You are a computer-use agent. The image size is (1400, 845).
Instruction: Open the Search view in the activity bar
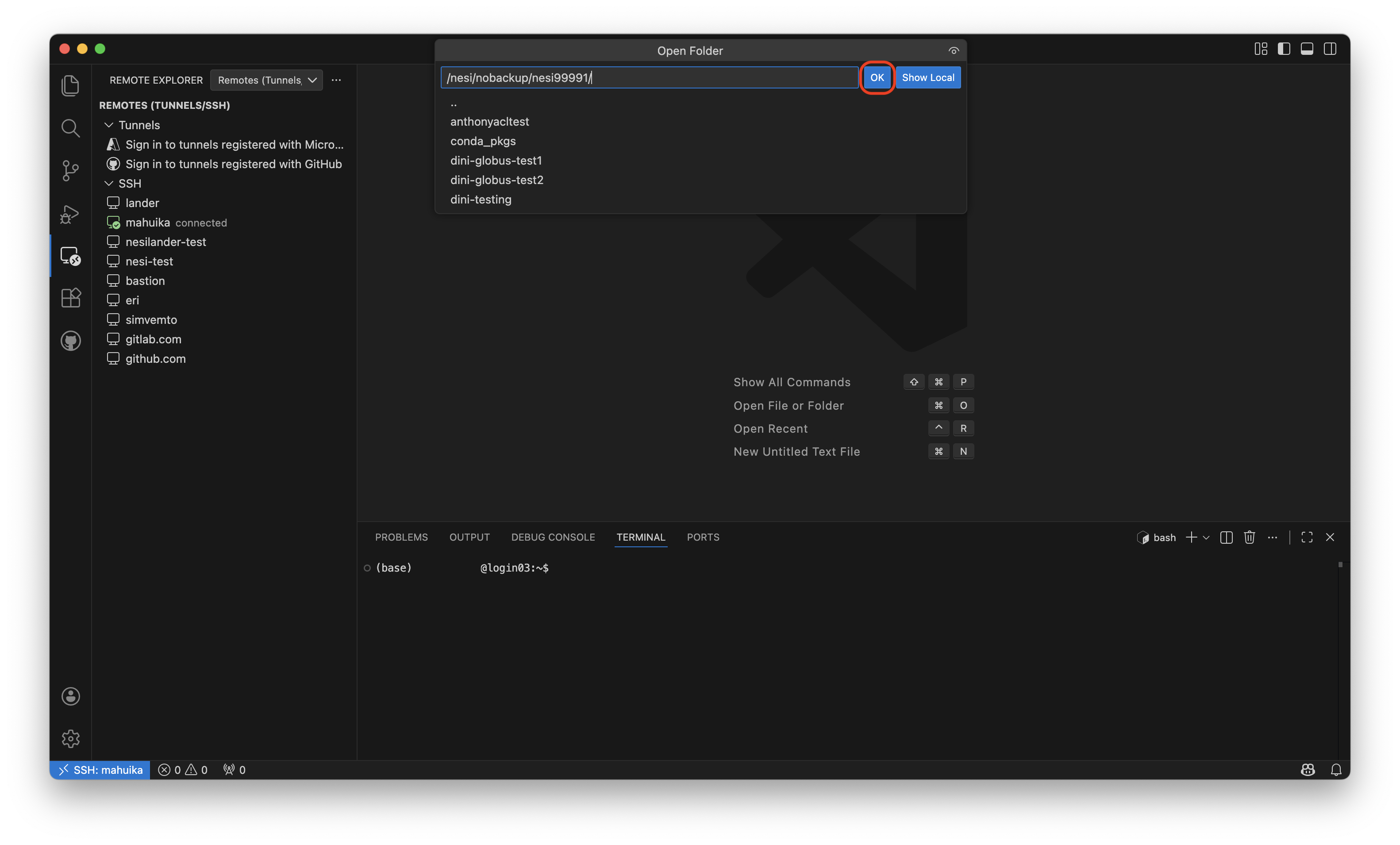coord(70,128)
